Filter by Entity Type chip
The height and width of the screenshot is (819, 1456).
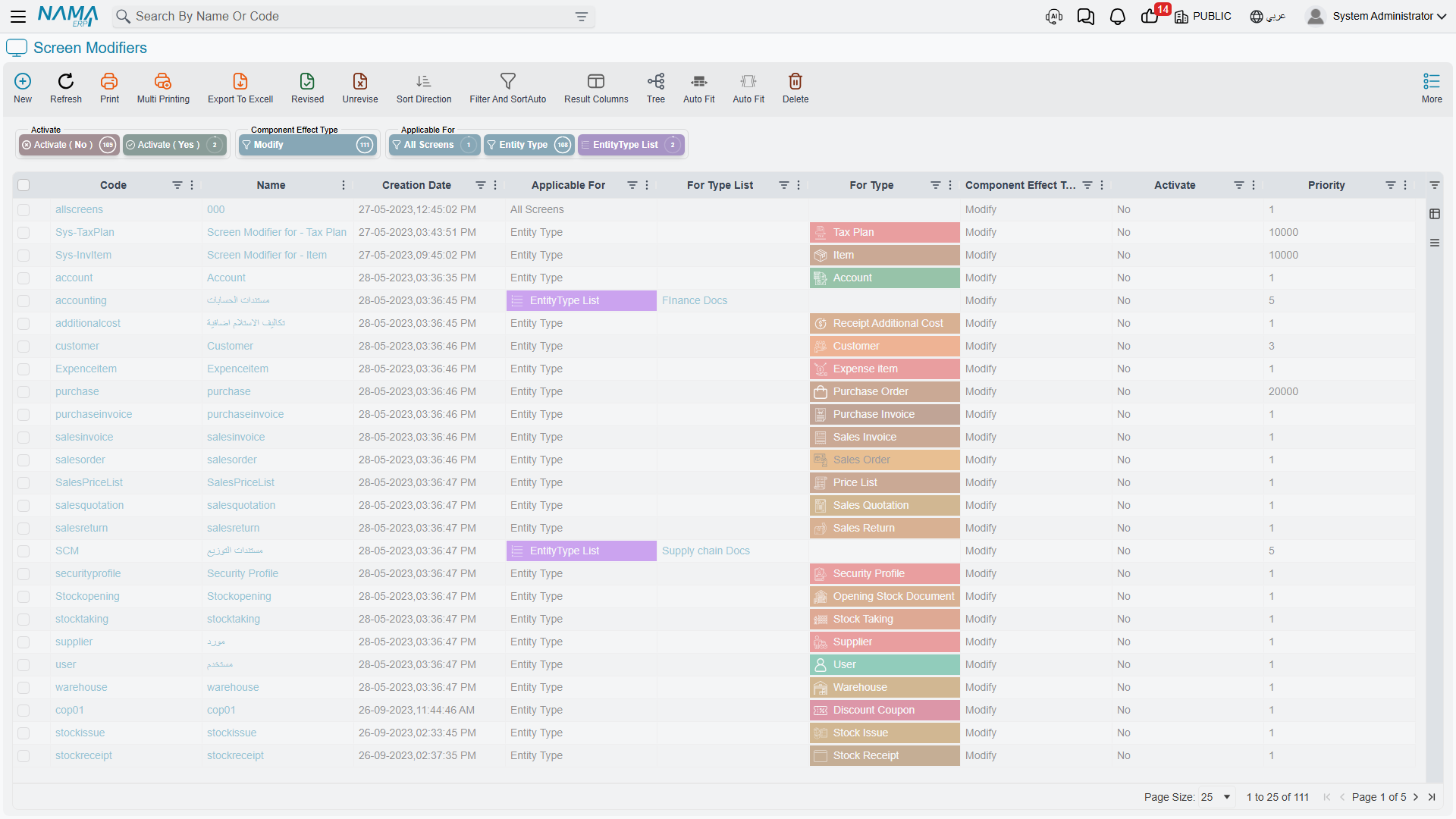529,145
